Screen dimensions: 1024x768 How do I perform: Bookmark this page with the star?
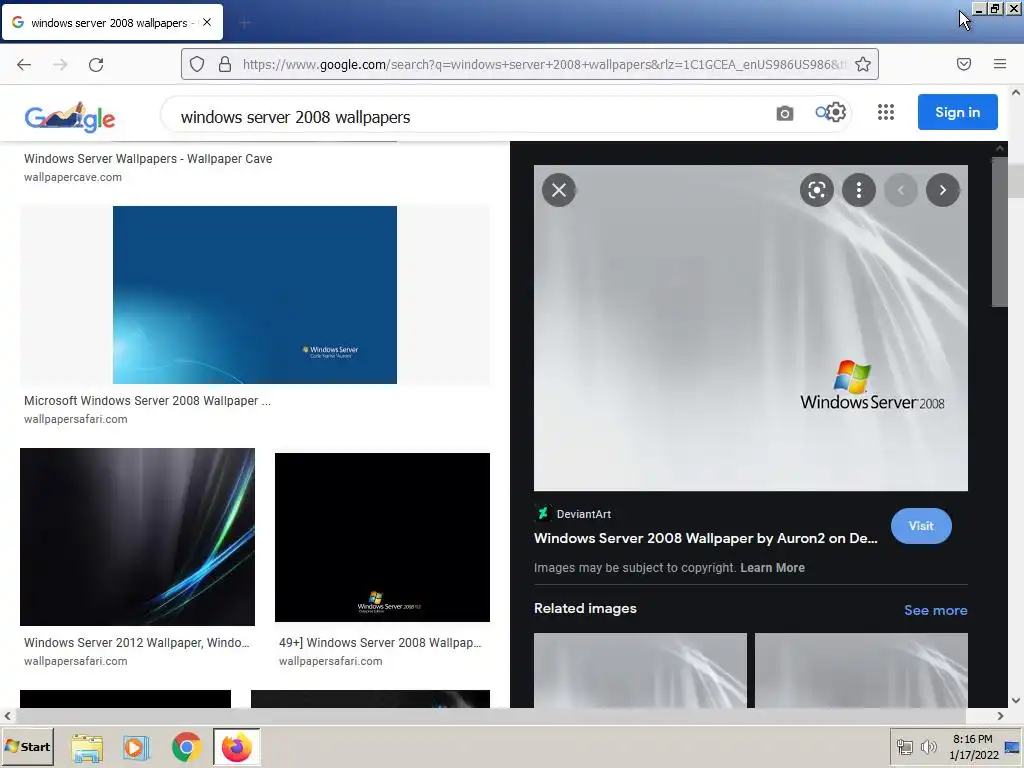(x=863, y=64)
